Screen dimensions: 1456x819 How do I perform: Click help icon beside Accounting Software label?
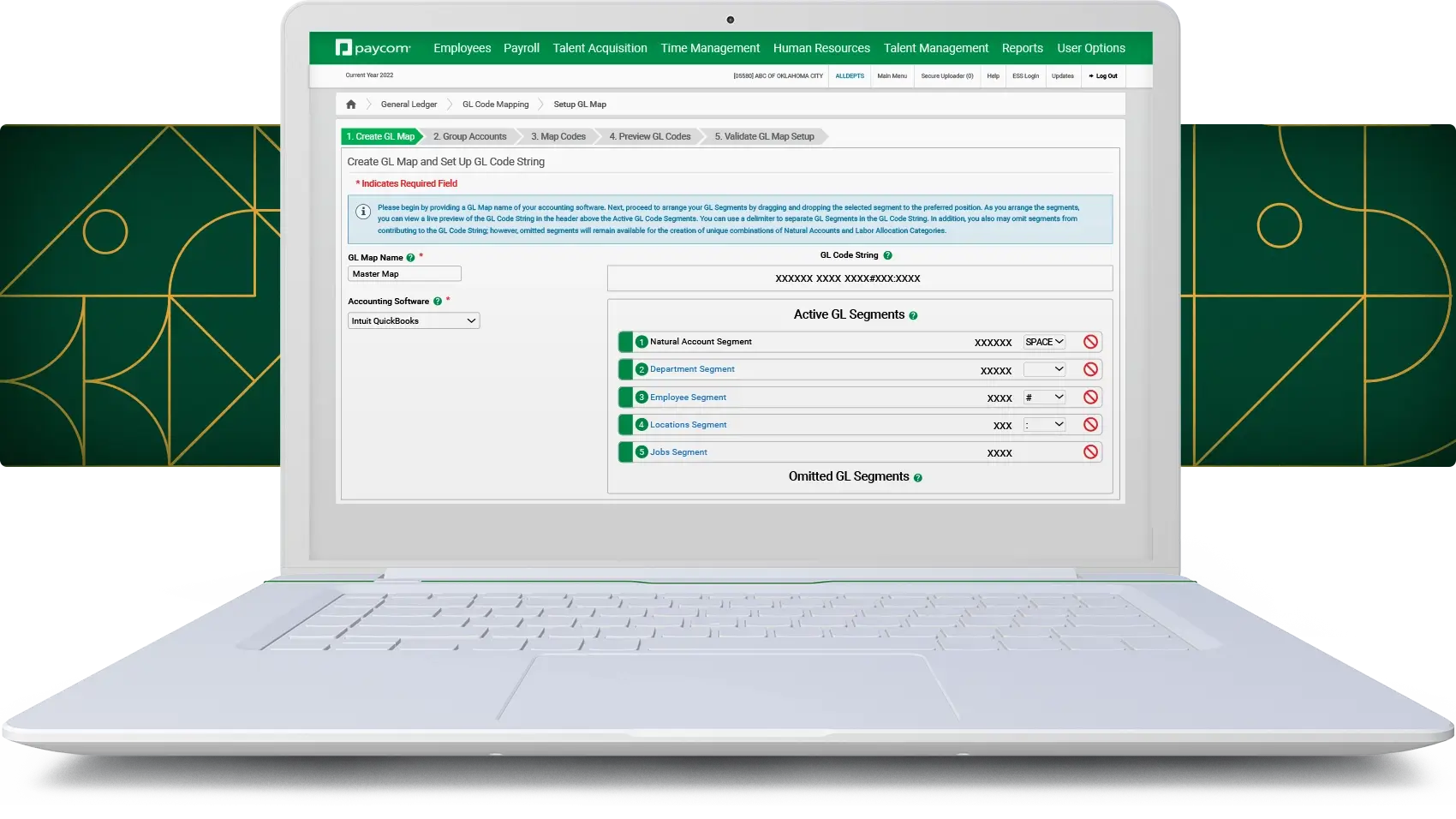click(x=437, y=302)
